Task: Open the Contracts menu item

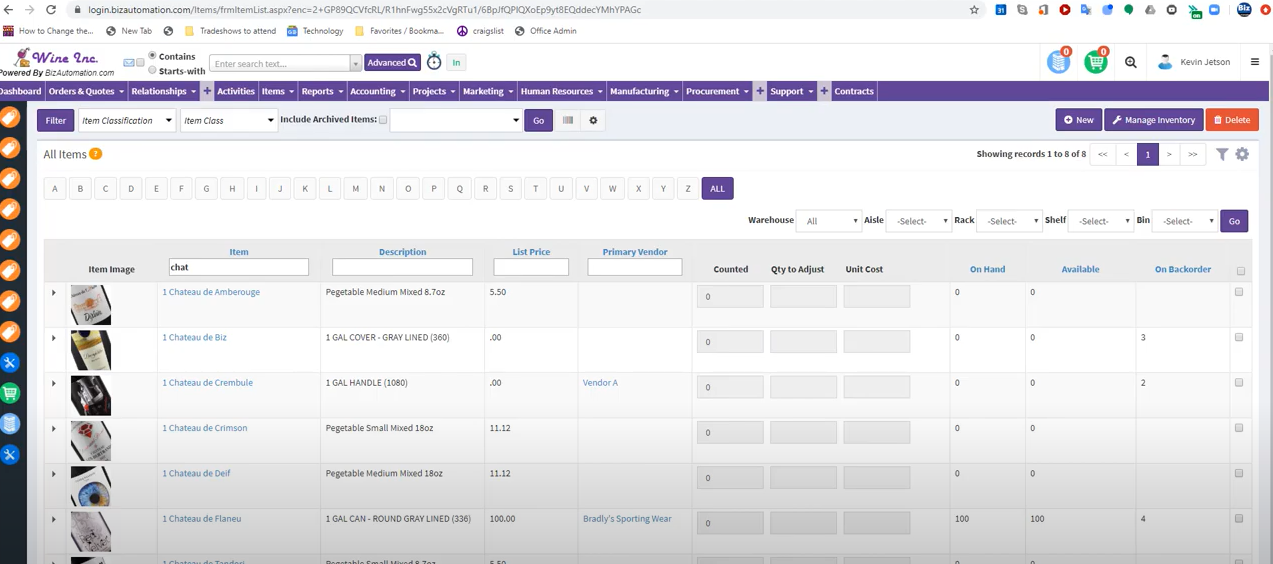Action: [x=854, y=91]
